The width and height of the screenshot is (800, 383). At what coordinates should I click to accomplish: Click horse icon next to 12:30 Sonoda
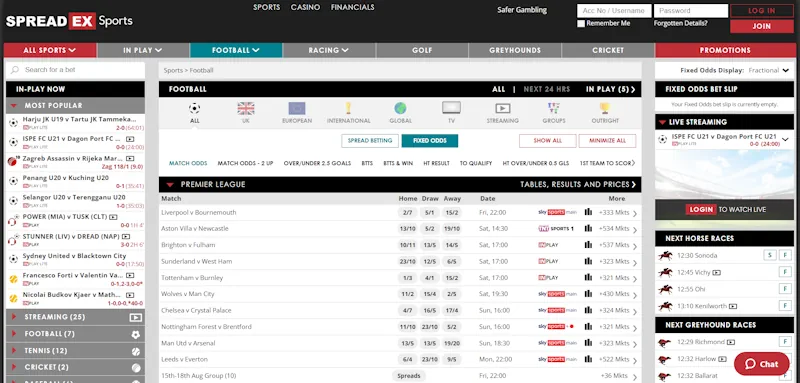pos(665,256)
